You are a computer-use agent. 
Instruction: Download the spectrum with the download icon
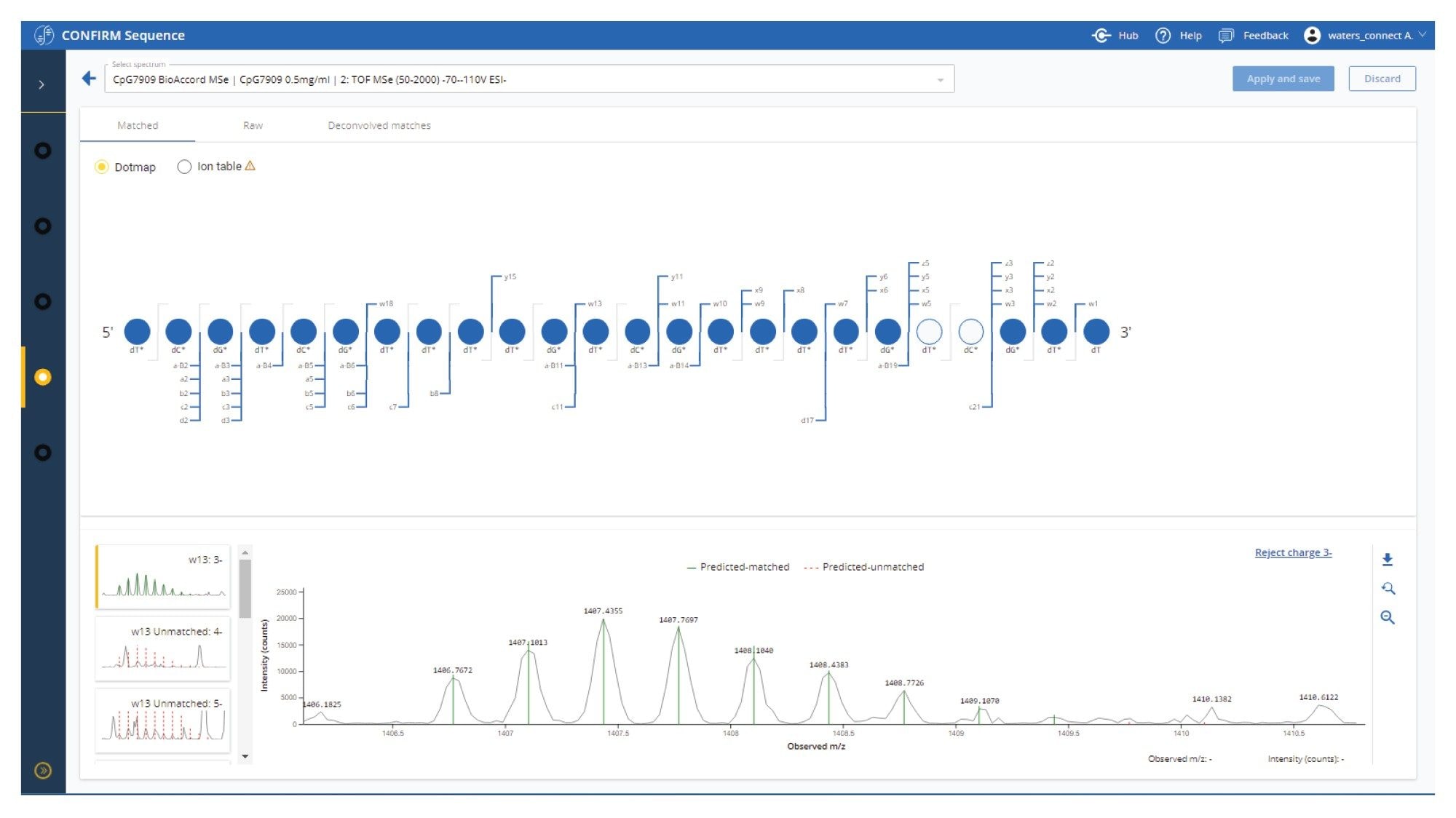[1387, 559]
